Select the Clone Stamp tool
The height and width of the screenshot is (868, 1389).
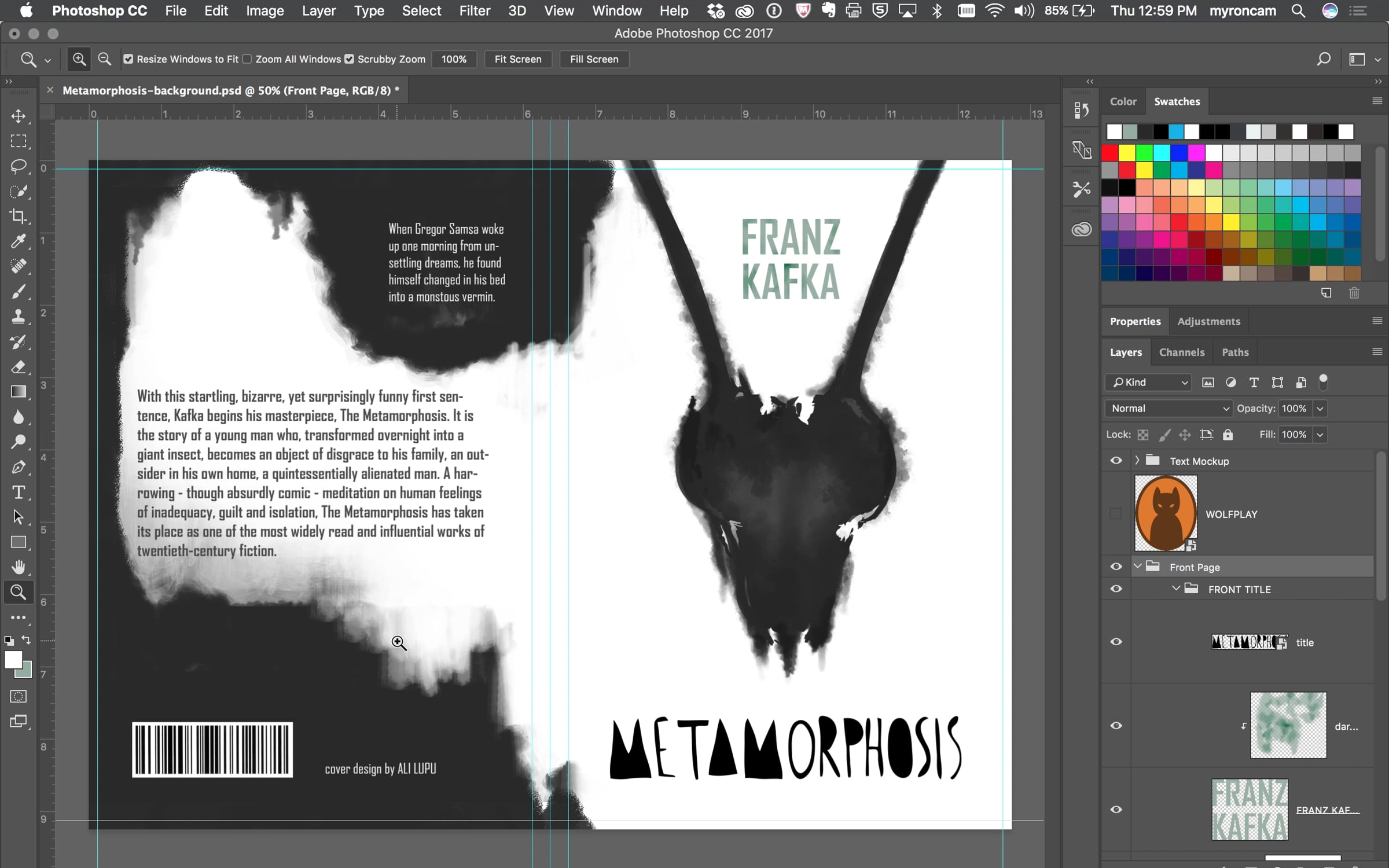point(19,317)
